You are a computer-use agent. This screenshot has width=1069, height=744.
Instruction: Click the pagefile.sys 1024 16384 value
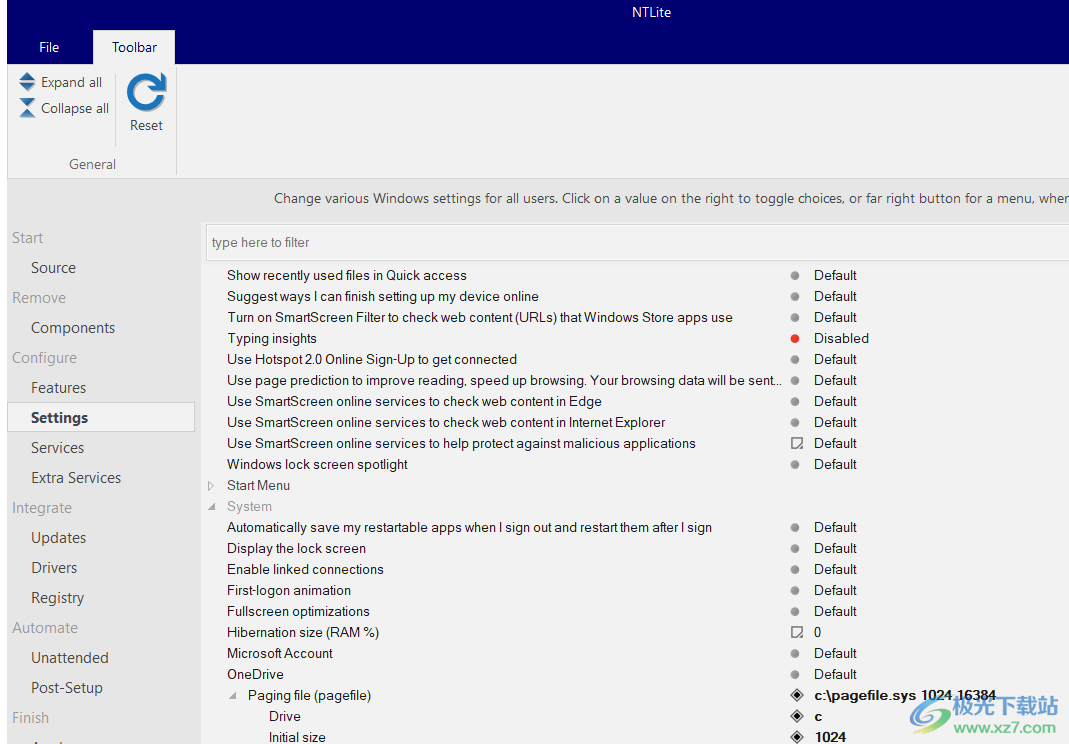click(905, 696)
